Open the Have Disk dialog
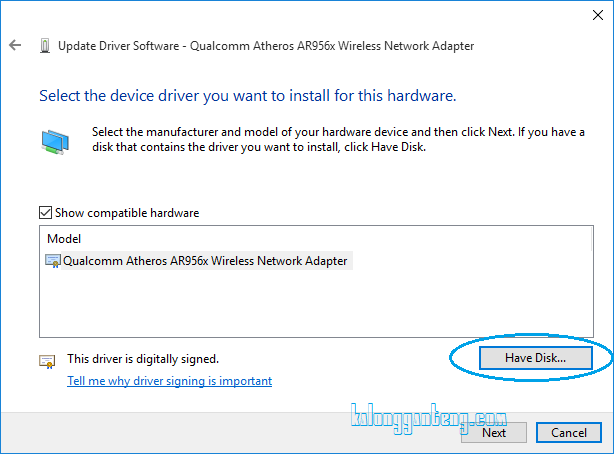Viewport: 614px width, 454px height. pos(535,358)
